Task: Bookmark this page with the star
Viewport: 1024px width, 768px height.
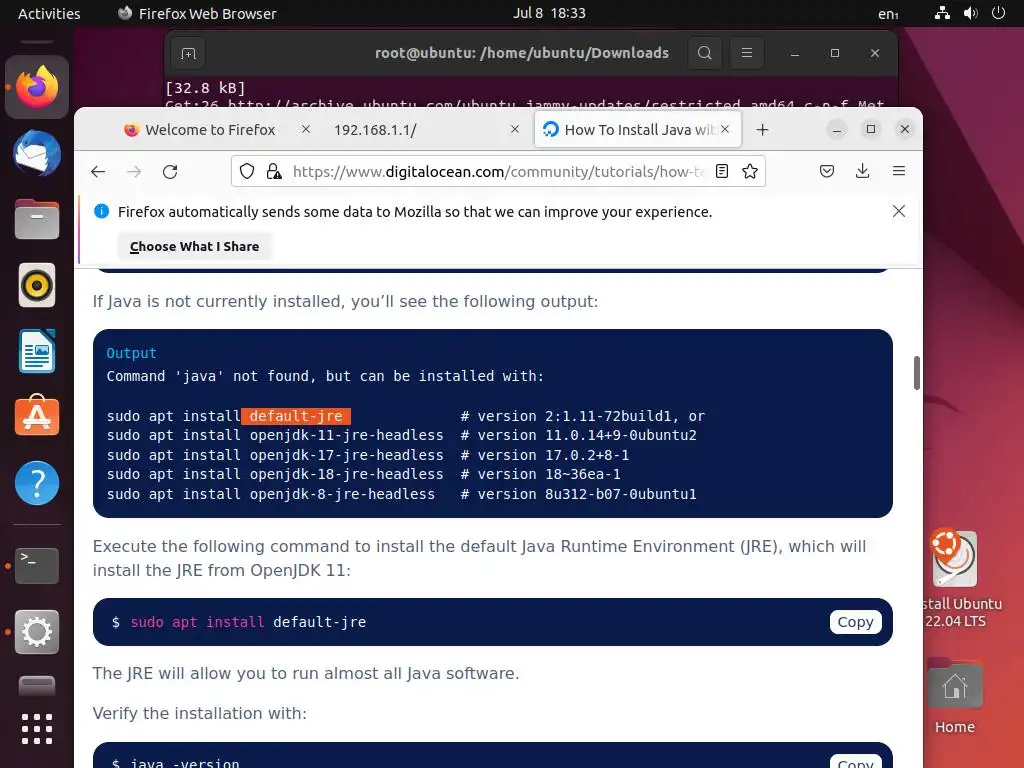Action: 750,171
